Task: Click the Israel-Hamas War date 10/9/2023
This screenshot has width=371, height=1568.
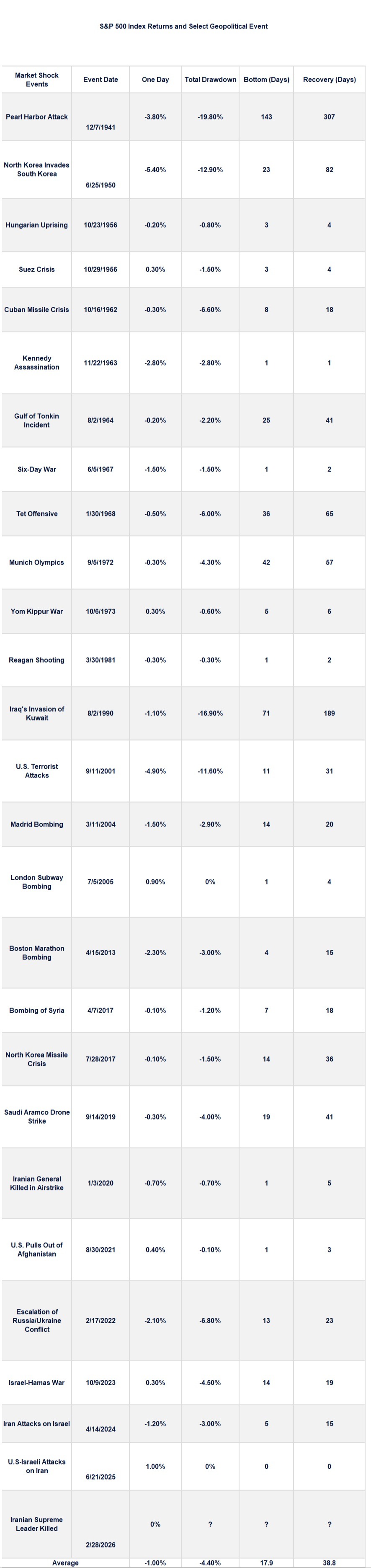Action: 100,1382
